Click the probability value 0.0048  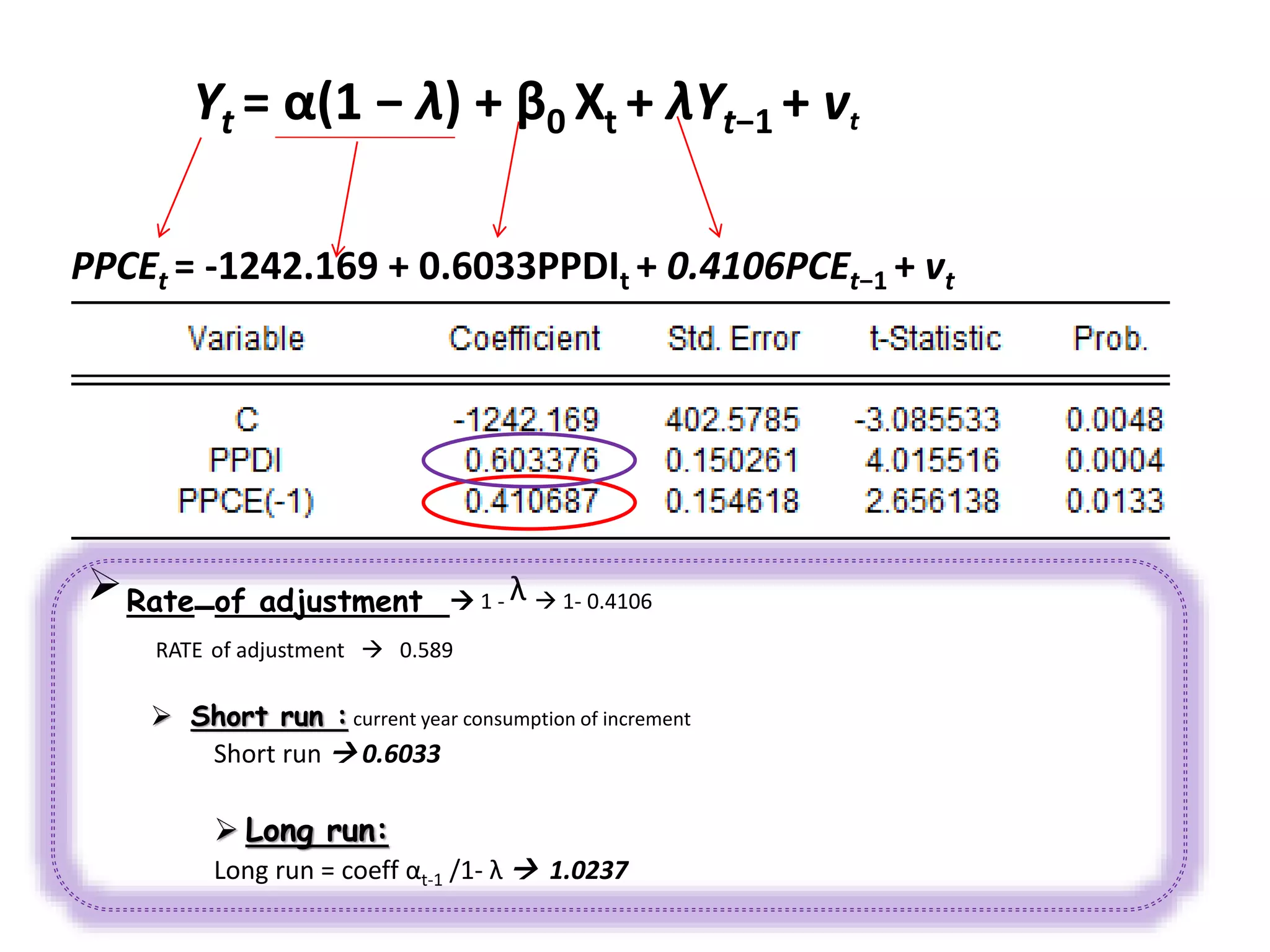tap(1115, 420)
